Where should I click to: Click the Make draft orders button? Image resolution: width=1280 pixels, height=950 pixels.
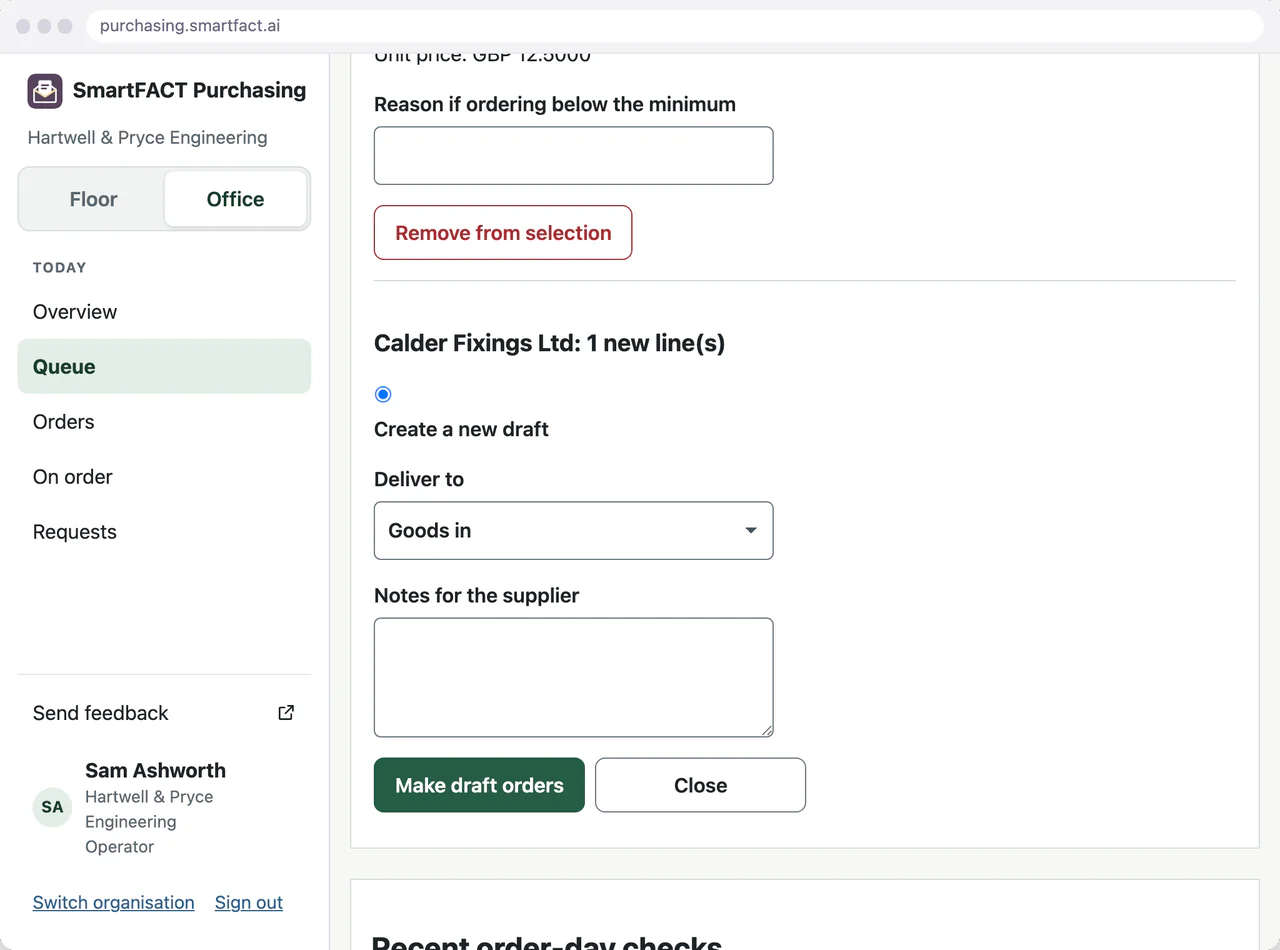tap(479, 785)
